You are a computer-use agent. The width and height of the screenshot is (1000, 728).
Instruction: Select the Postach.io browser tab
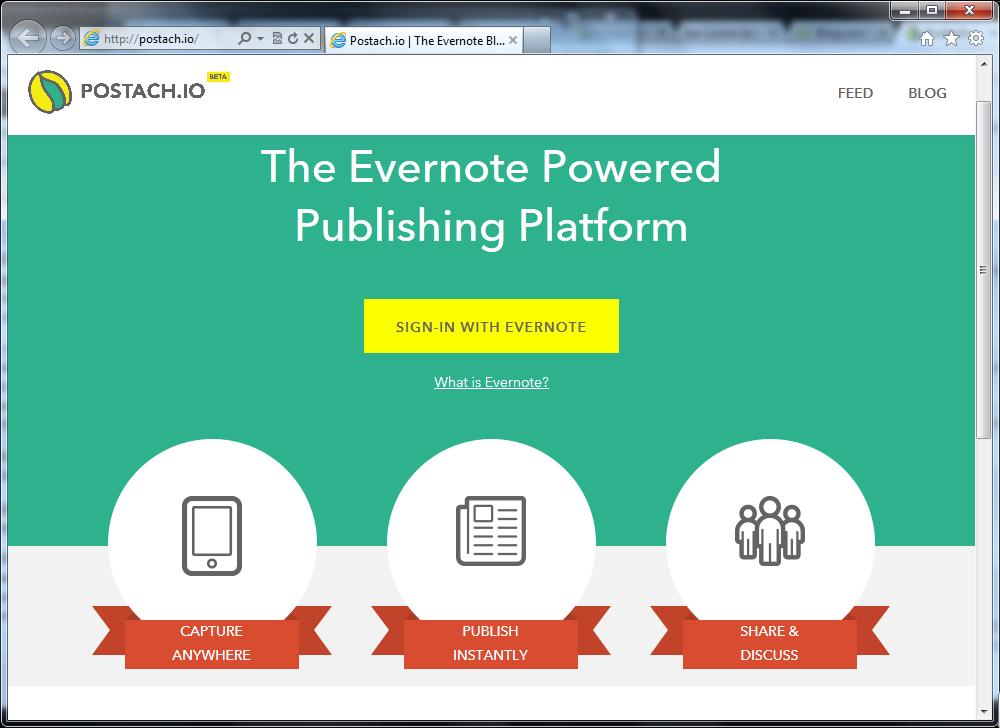(424, 40)
